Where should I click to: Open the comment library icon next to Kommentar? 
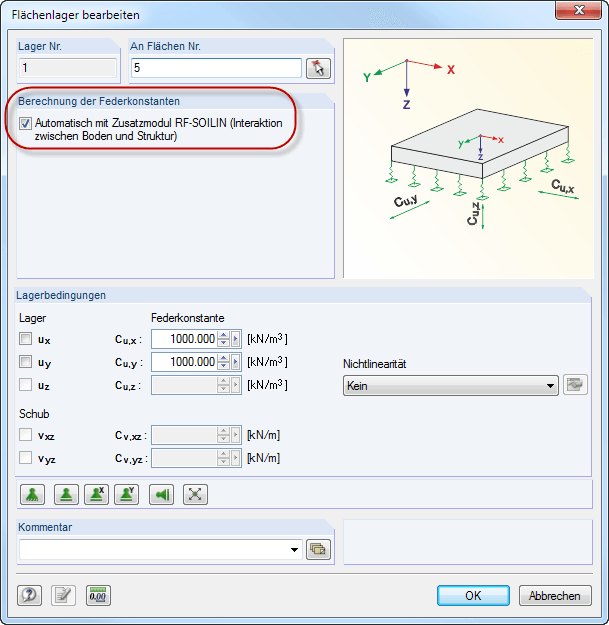click(x=318, y=550)
